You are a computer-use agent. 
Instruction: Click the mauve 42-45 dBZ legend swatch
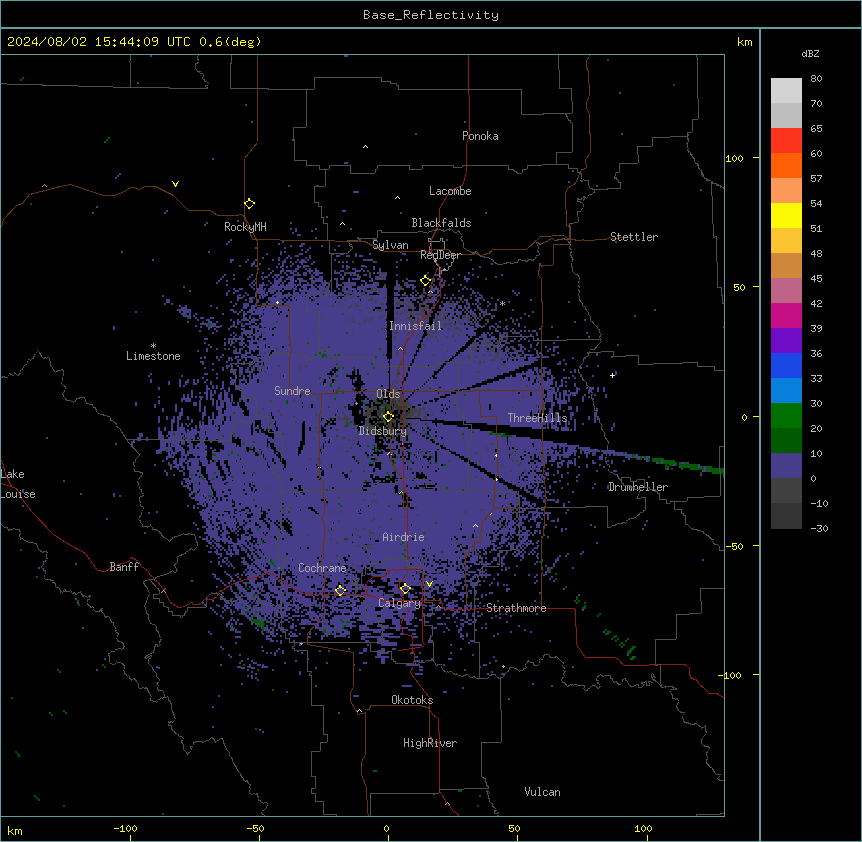786,291
